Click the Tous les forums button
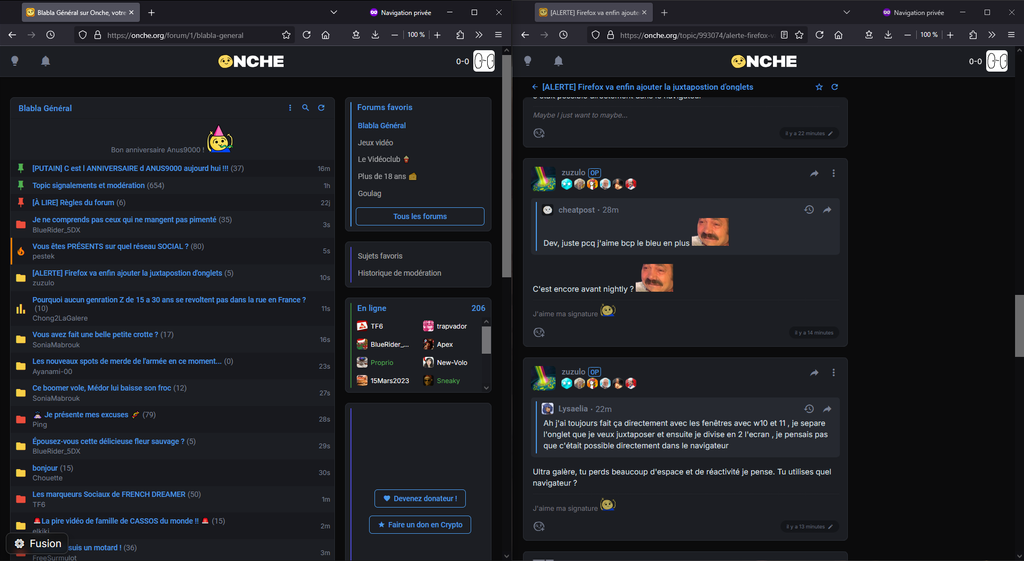This screenshot has width=1024, height=561. tap(420, 216)
